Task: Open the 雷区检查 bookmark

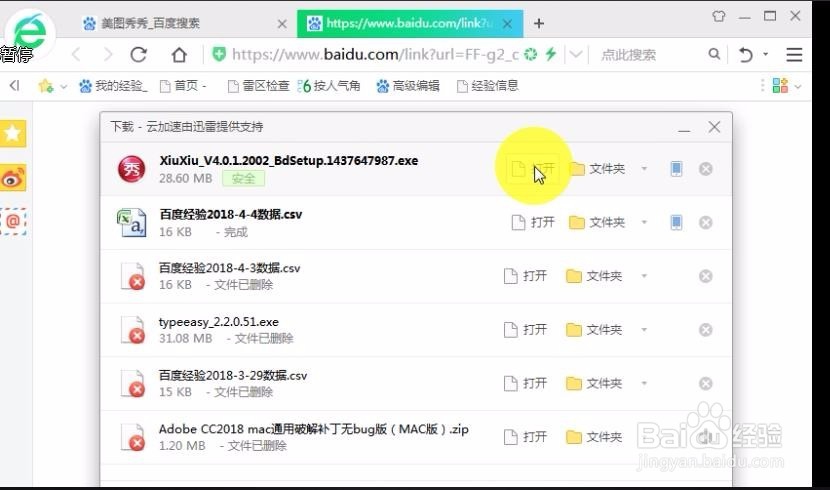Action: click(258, 86)
